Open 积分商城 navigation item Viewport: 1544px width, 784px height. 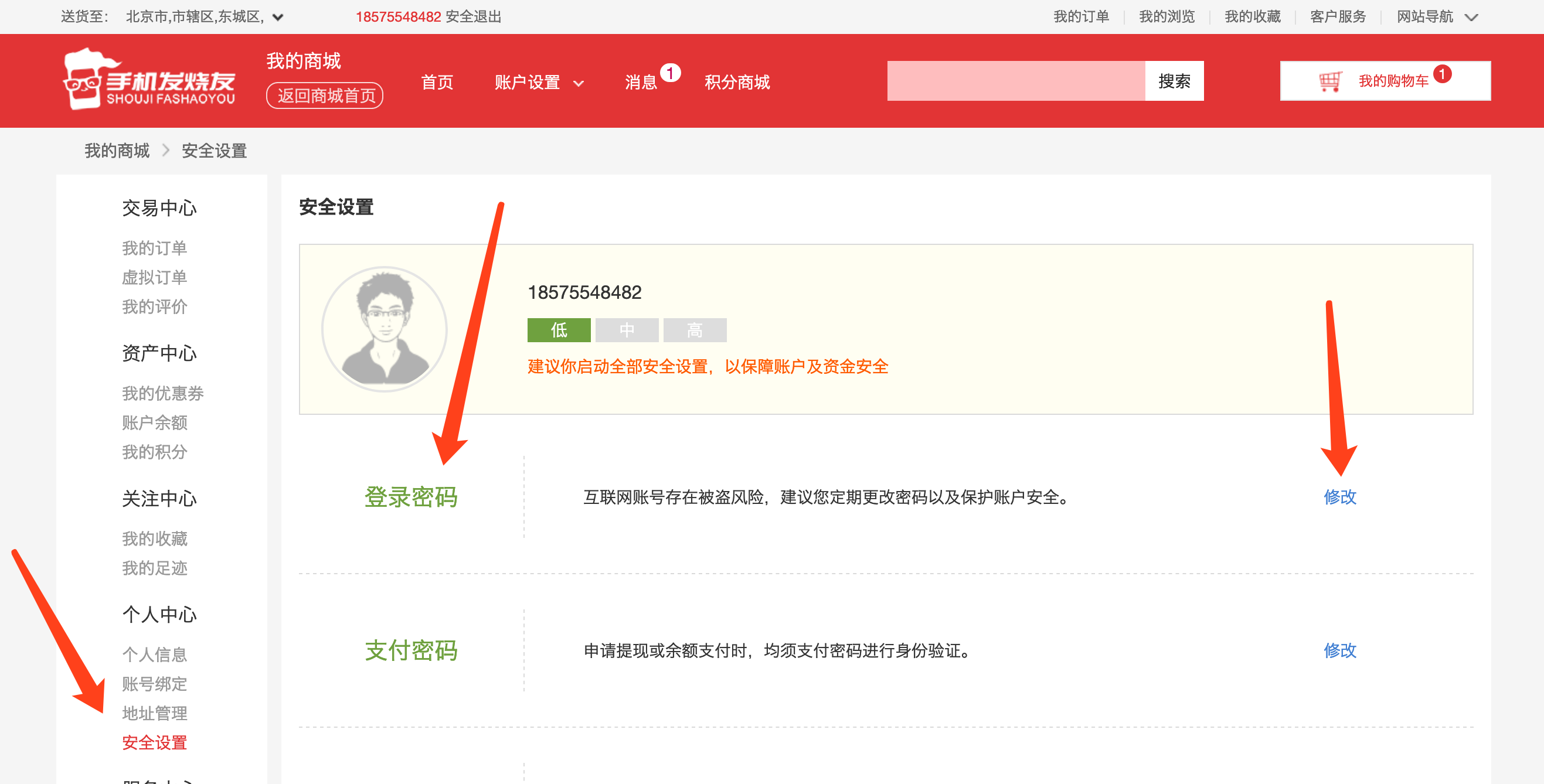737,82
